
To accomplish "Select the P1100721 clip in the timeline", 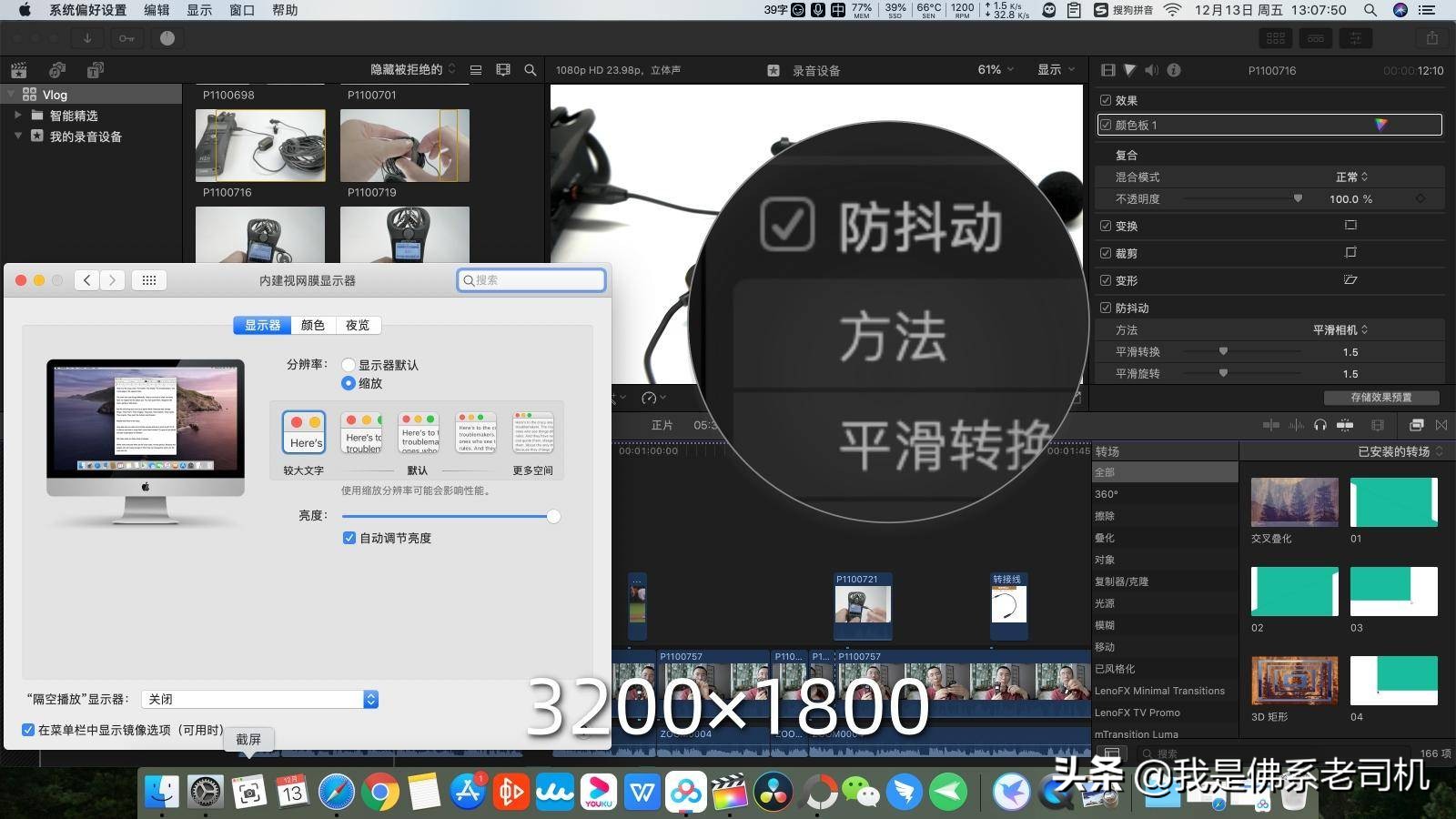I will [x=862, y=605].
